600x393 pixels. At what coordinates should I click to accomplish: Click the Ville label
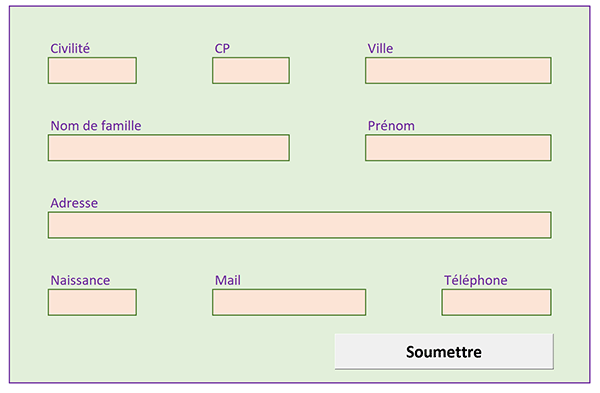tap(380, 49)
